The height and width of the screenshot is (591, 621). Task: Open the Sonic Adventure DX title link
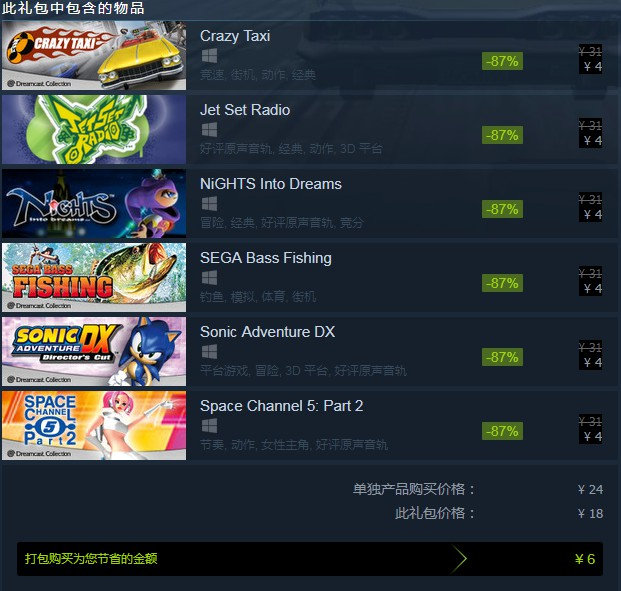268,332
